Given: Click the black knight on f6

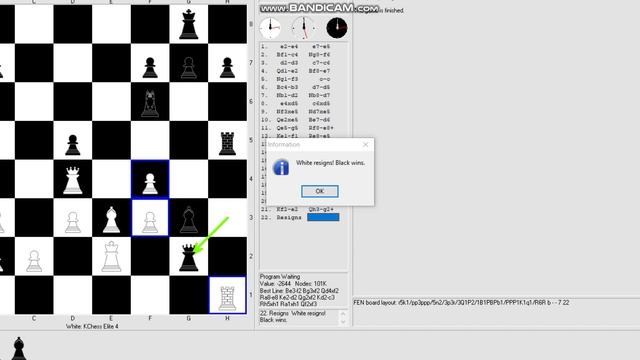Looking at the screenshot, I should pos(150,103).
